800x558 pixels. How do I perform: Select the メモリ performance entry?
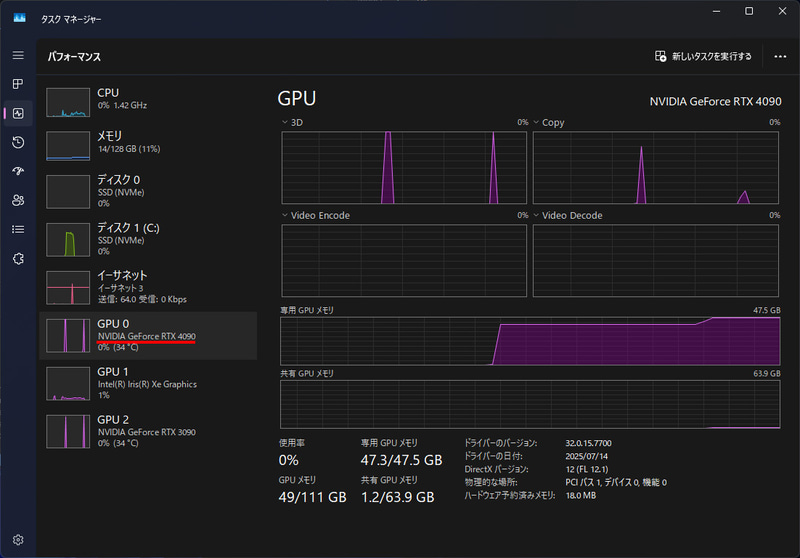148,145
